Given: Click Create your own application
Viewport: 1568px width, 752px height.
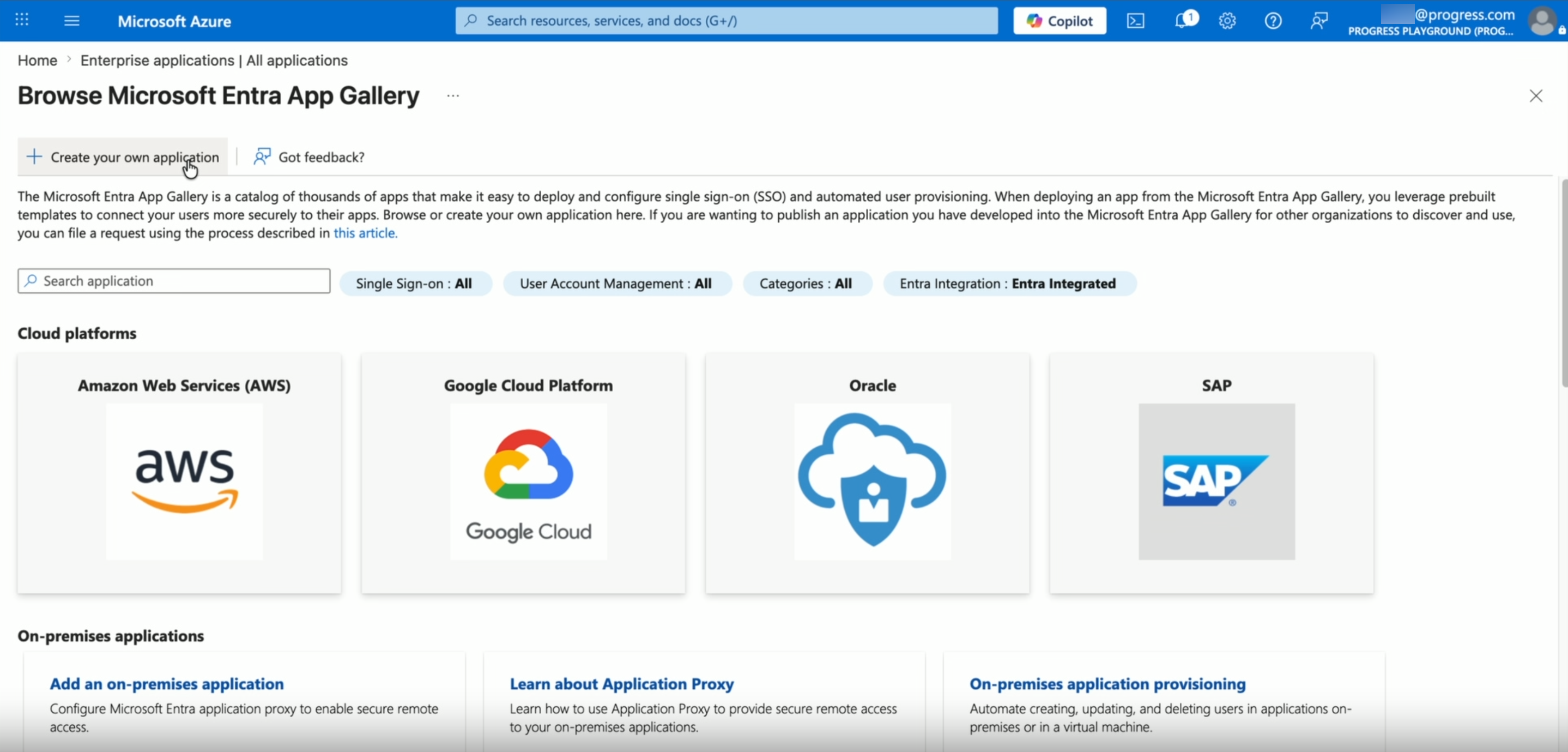Looking at the screenshot, I should coord(122,157).
